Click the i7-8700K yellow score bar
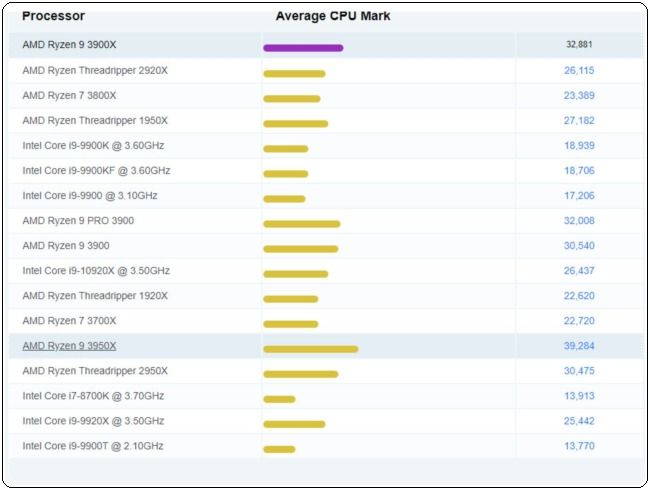The image size is (650, 490). [279, 399]
